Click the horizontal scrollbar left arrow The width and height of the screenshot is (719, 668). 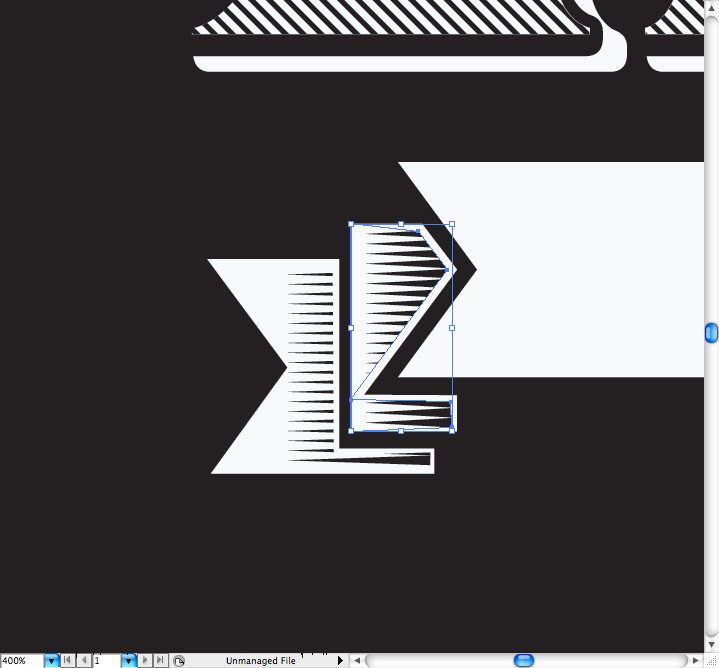coord(357,660)
